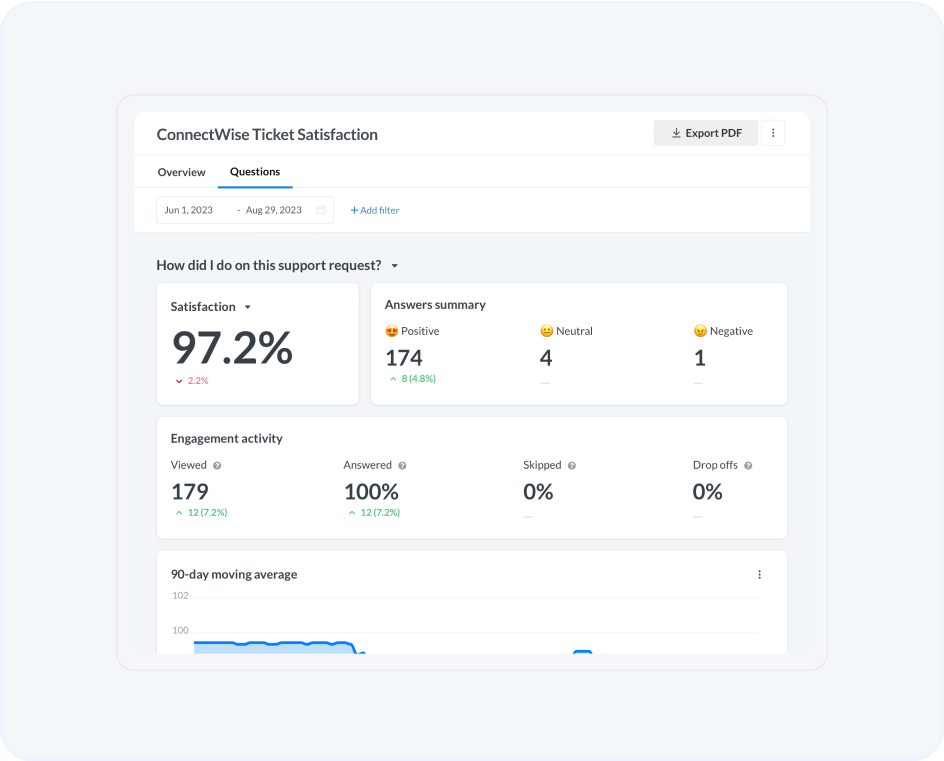
Task: Click the 90-day moving average heading
Action: tap(234, 574)
